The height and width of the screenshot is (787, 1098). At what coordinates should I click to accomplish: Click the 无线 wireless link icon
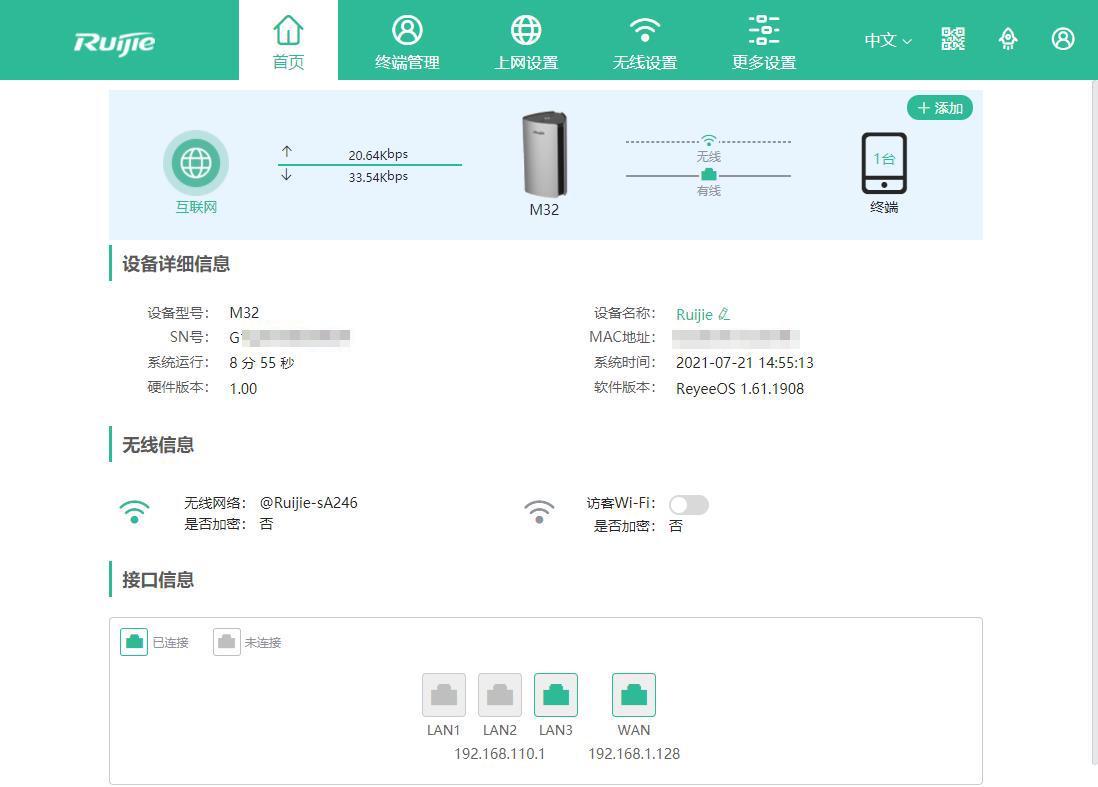[709, 140]
